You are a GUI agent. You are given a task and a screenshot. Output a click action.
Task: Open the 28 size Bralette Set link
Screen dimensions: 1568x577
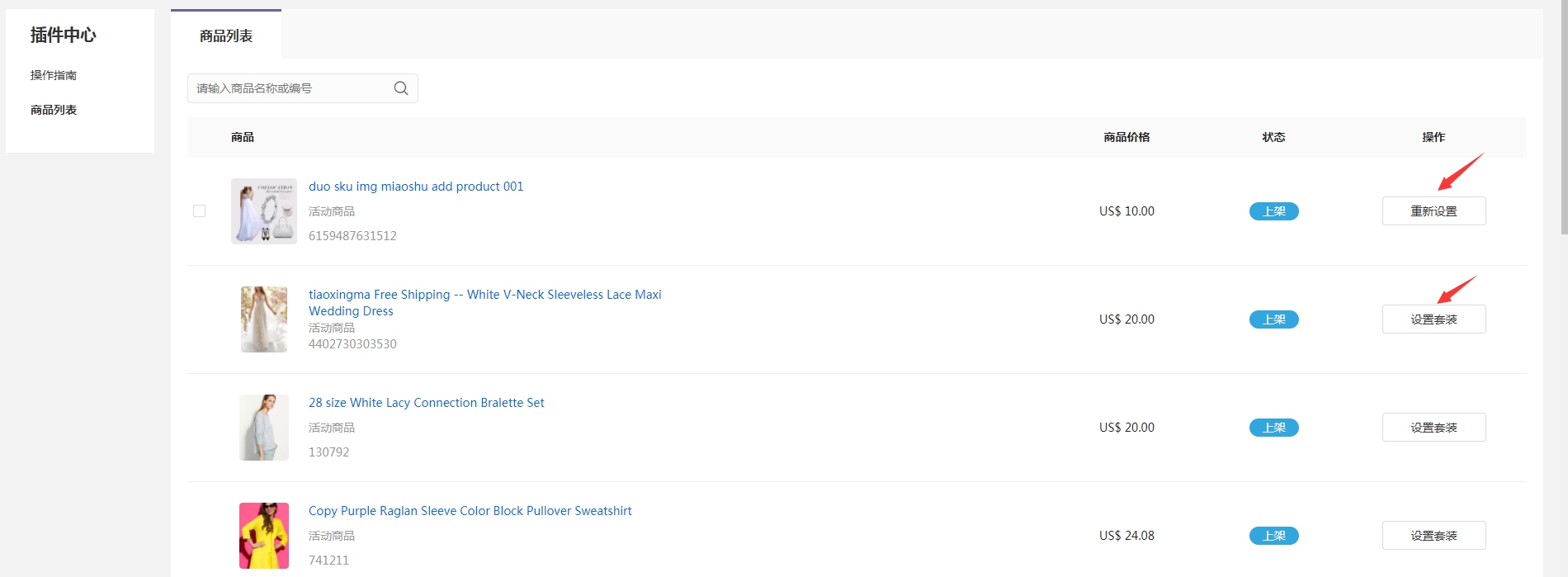426,403
